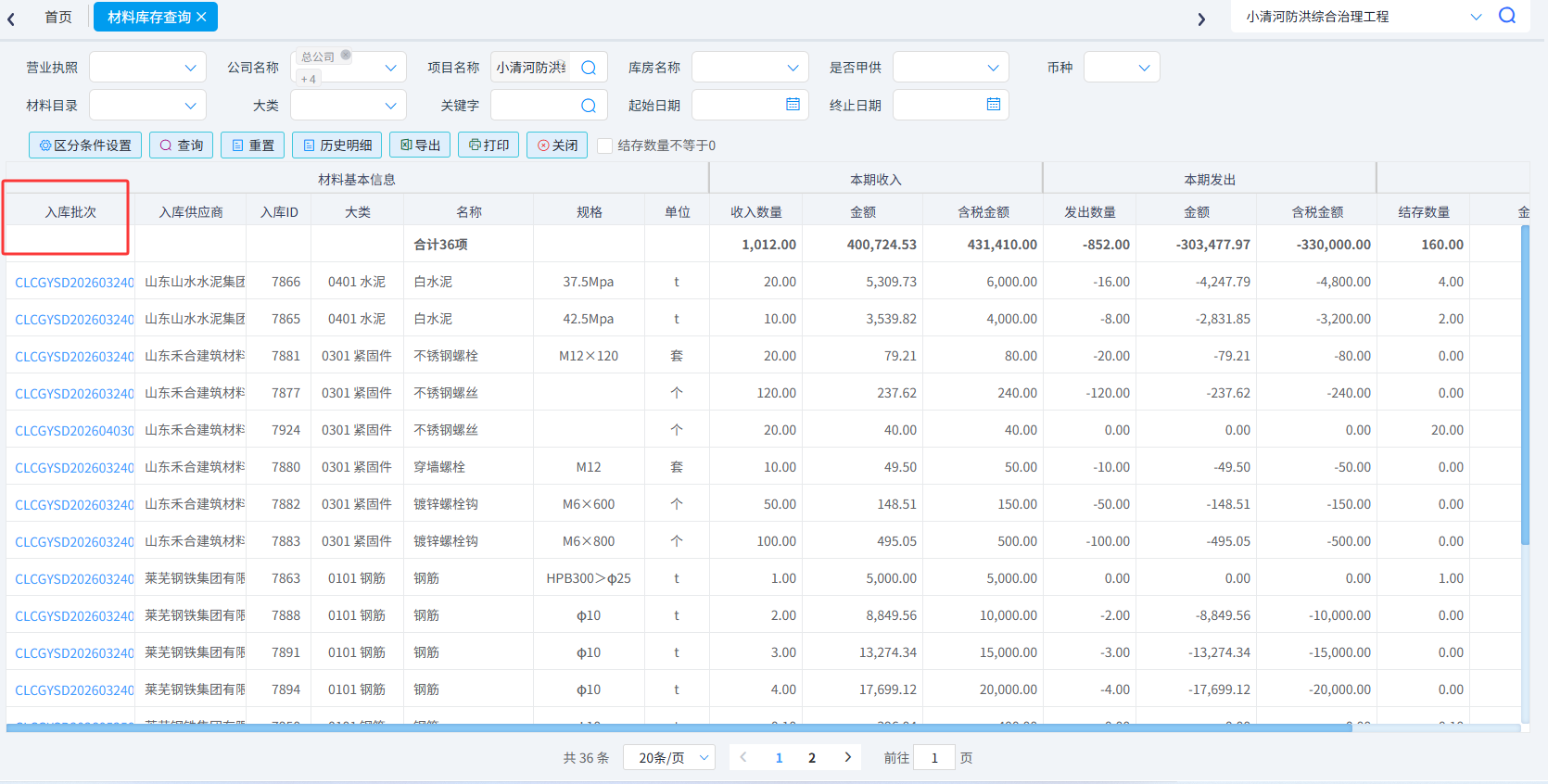Open 历史明细 via its button

coord(338,145)
